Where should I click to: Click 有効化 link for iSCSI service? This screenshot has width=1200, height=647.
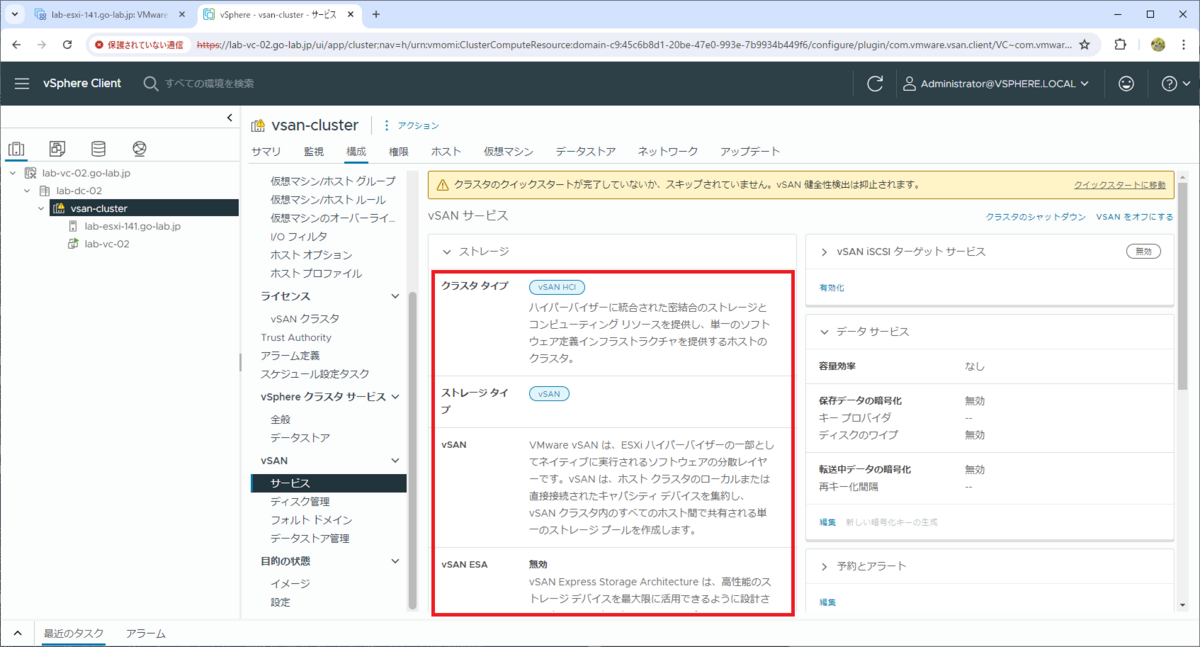832,288
